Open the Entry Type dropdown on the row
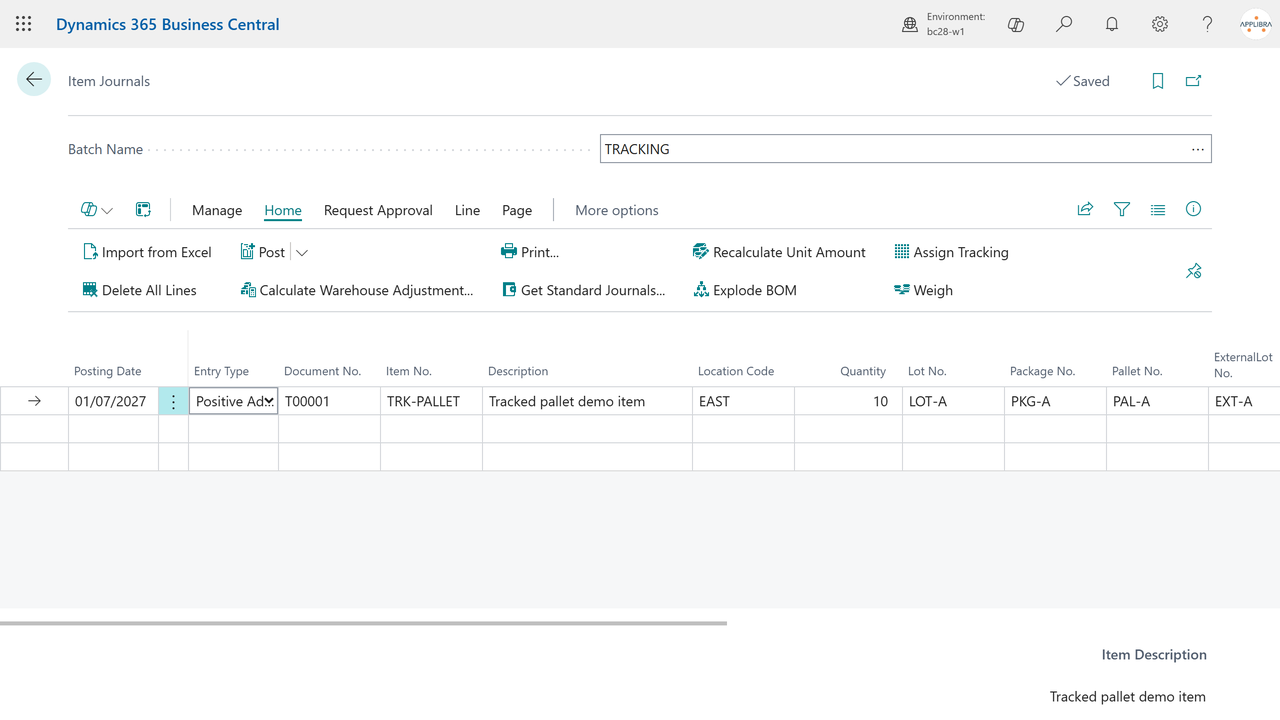The image size is (1280, 720). click(x=269, y=401)
